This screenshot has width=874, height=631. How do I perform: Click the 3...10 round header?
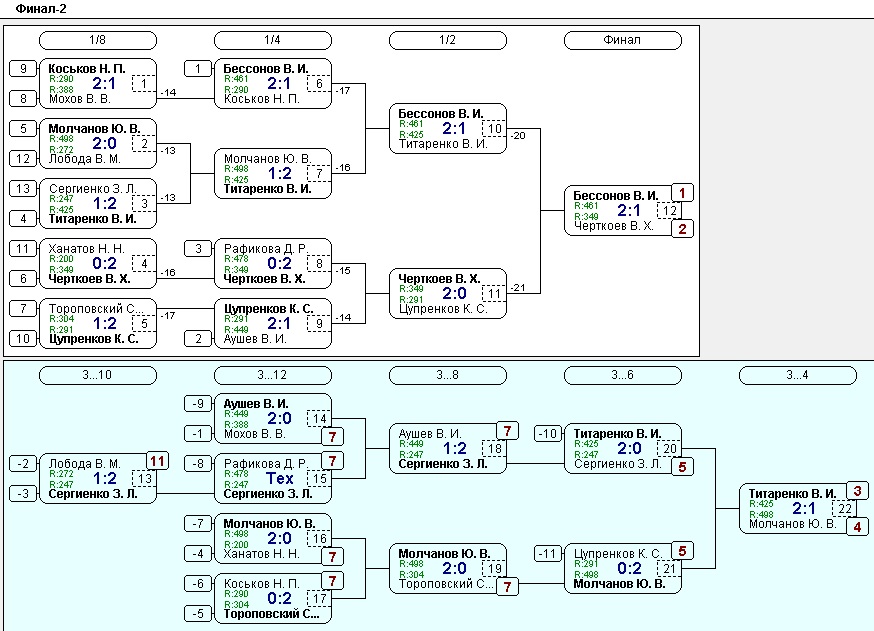[98, 375]
